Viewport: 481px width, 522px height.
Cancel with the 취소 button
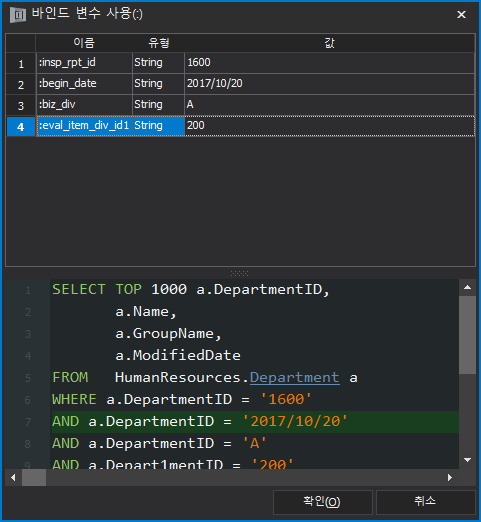[x=425, y=502]
